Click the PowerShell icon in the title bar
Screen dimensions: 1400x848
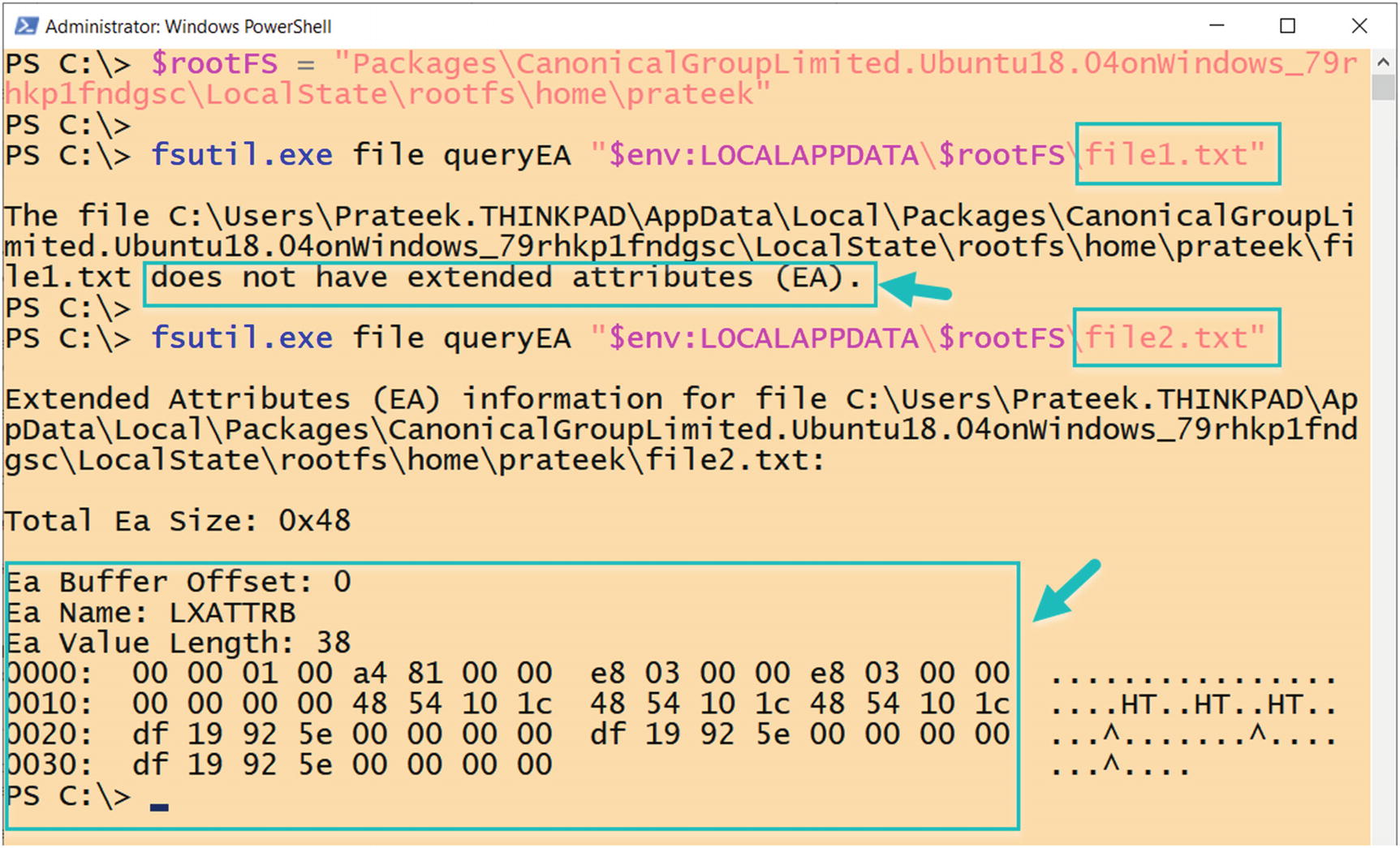[25, 26]
